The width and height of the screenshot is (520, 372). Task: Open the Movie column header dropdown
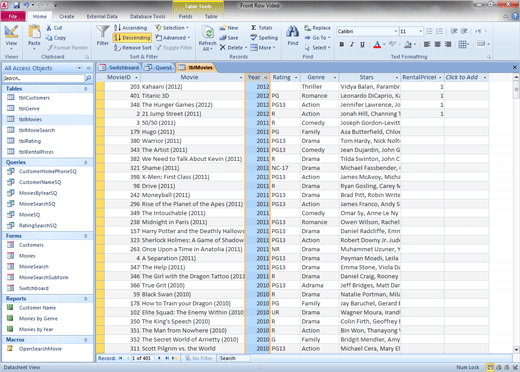tap(241, 77)
